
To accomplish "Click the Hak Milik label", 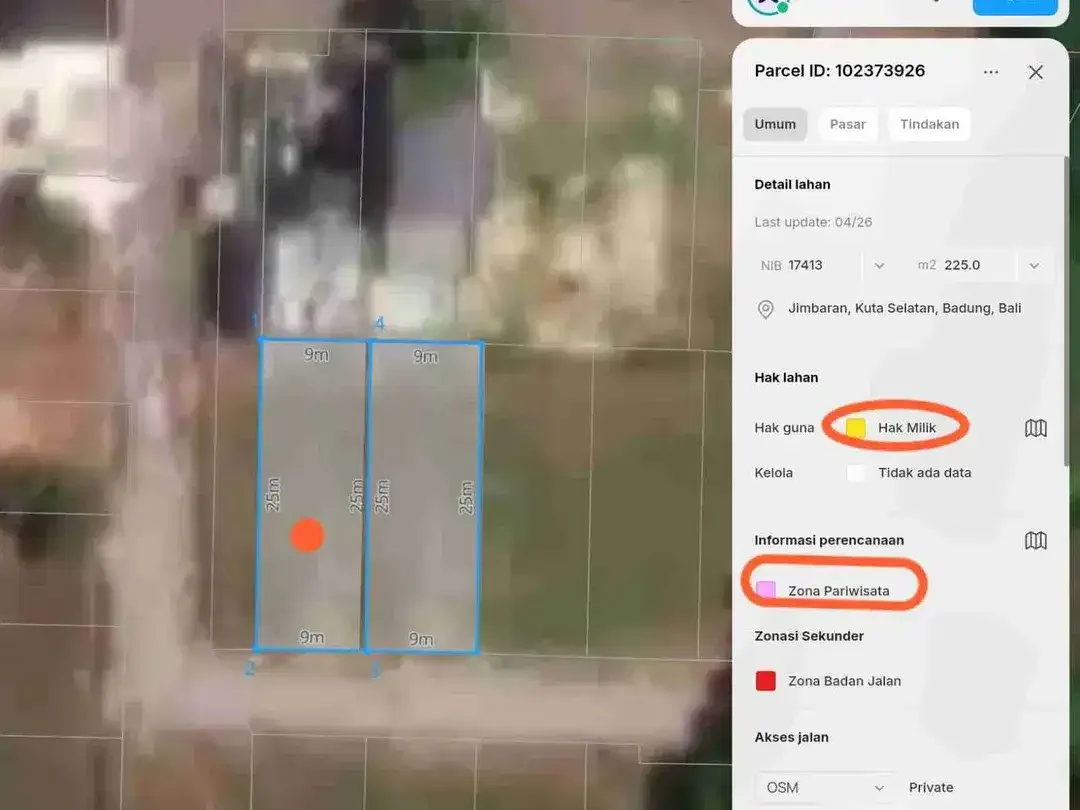I will [x=906, y=428].
